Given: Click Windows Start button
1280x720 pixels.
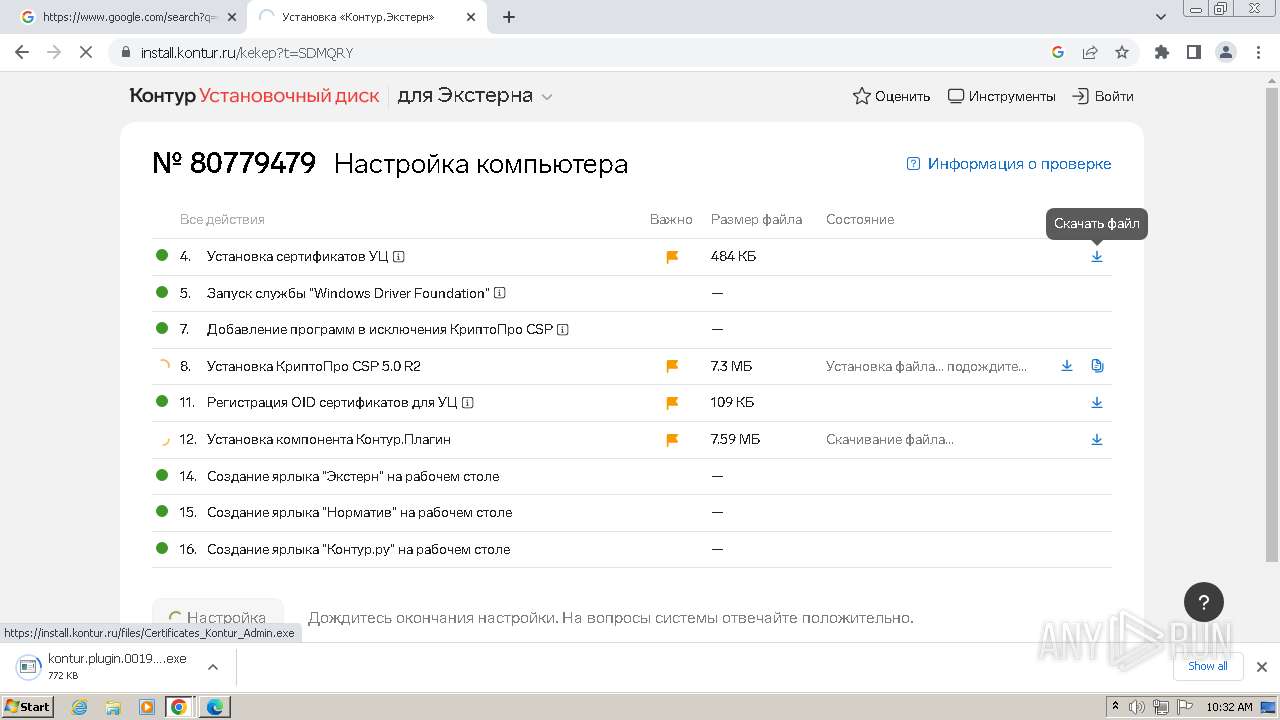Looking at the screenshot, I should (x=27, y=706).
